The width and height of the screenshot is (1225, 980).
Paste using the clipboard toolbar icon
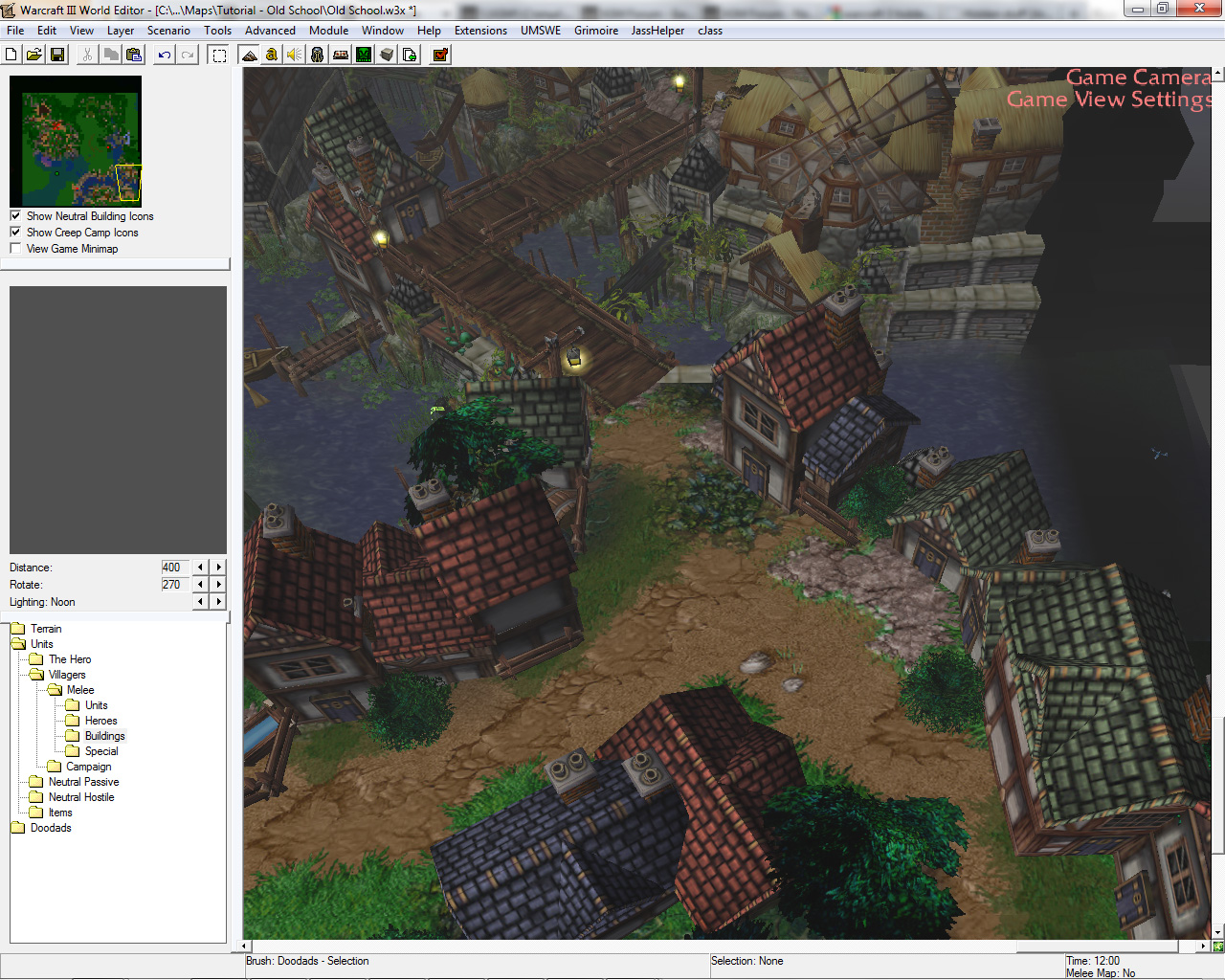134,55
